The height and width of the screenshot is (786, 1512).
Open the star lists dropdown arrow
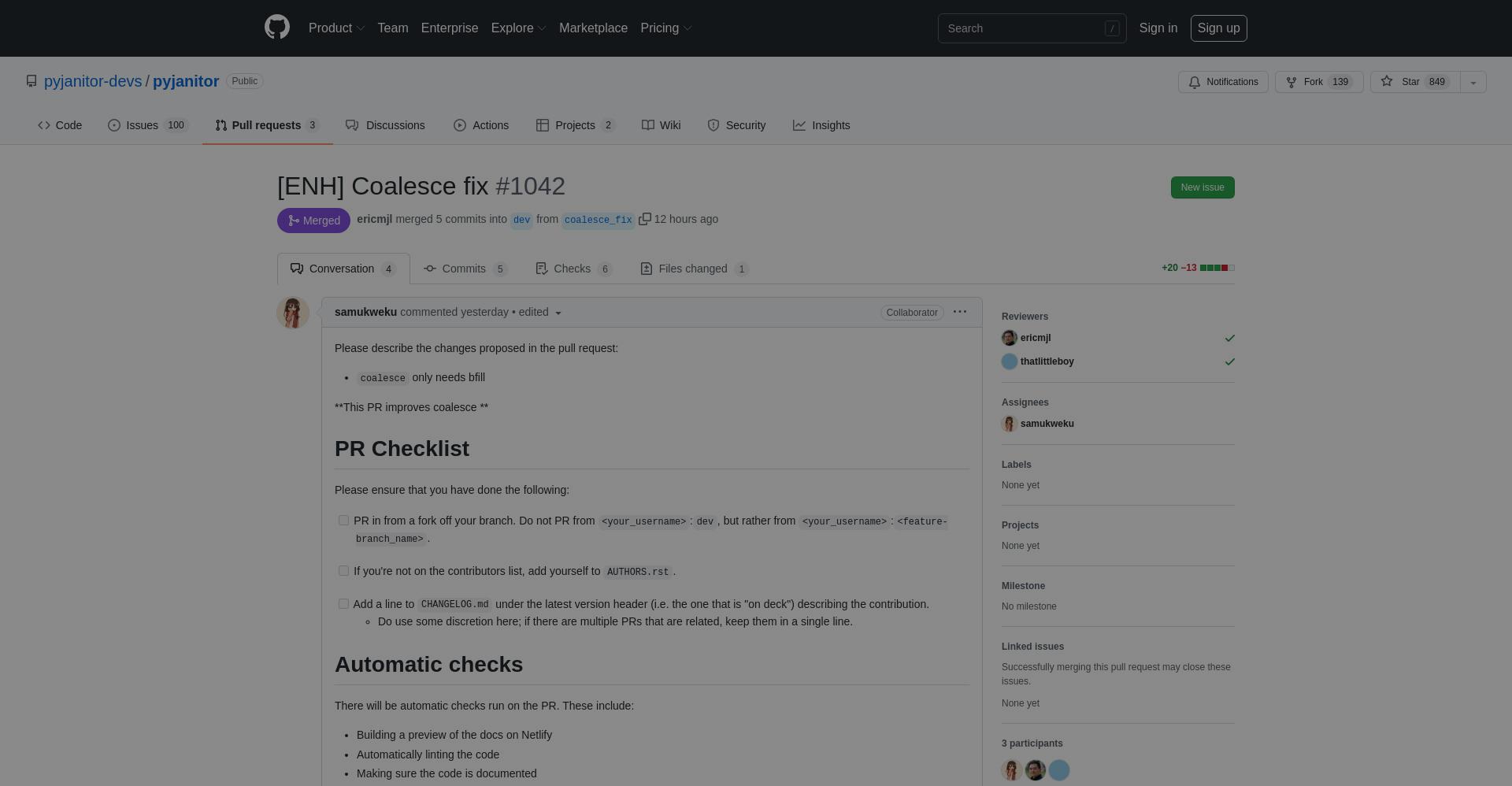(1473, 82)
